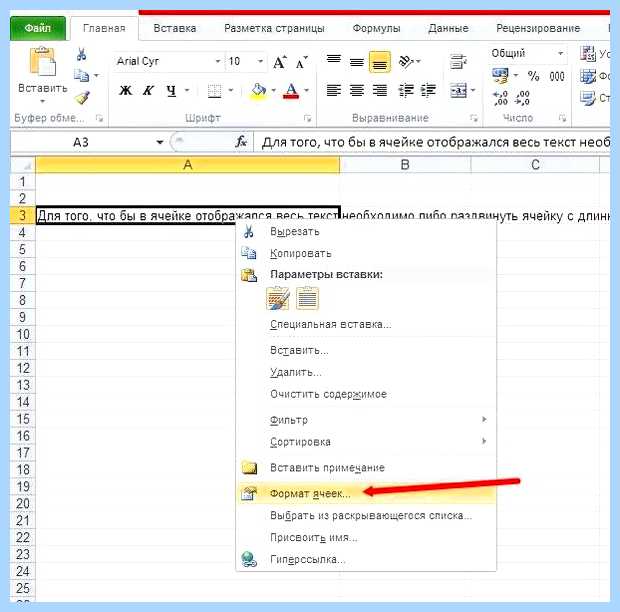Screen dimensions: 620x612
Task: Toggle italic К formatting
Action: pyautogui.click(x=148, y=91)
